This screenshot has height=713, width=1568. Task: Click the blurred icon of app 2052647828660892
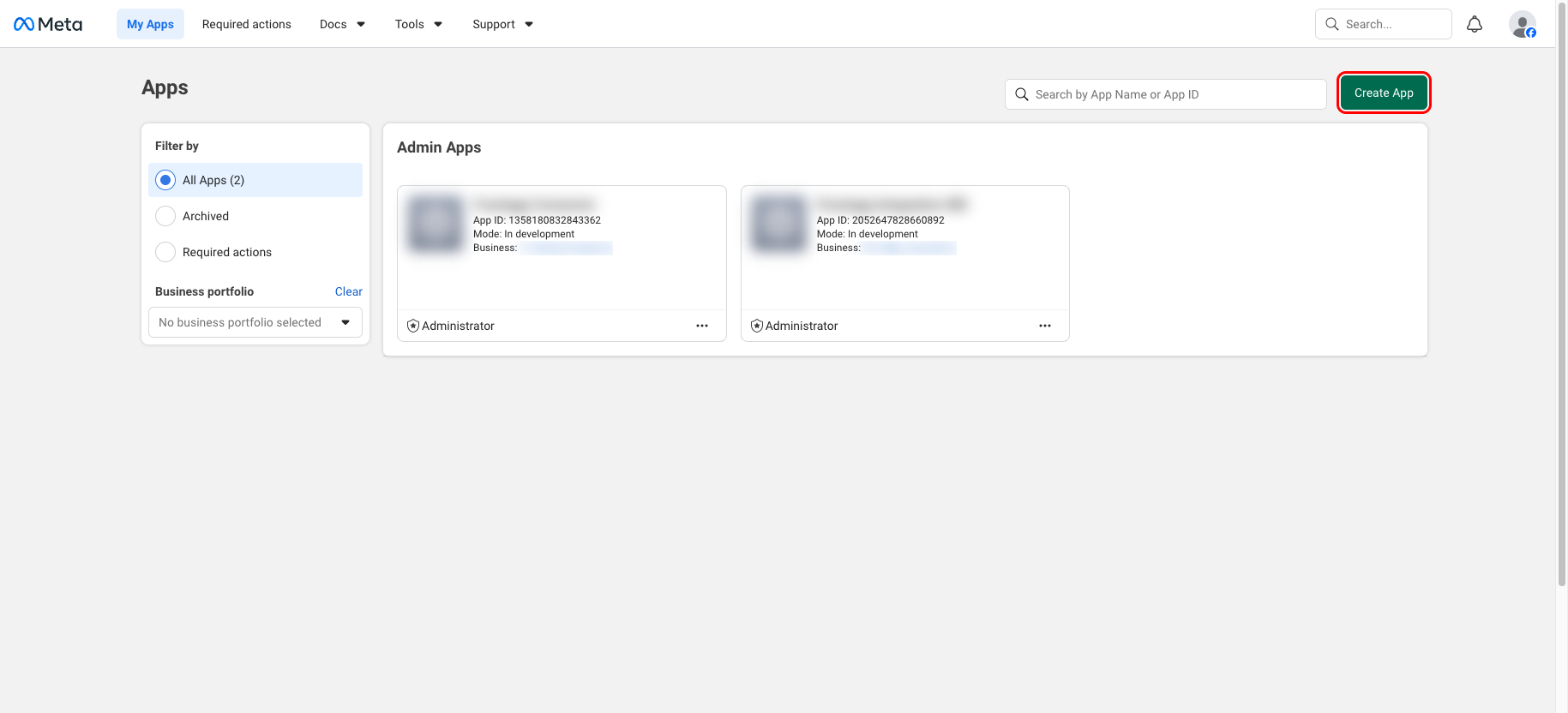(778, 224)
